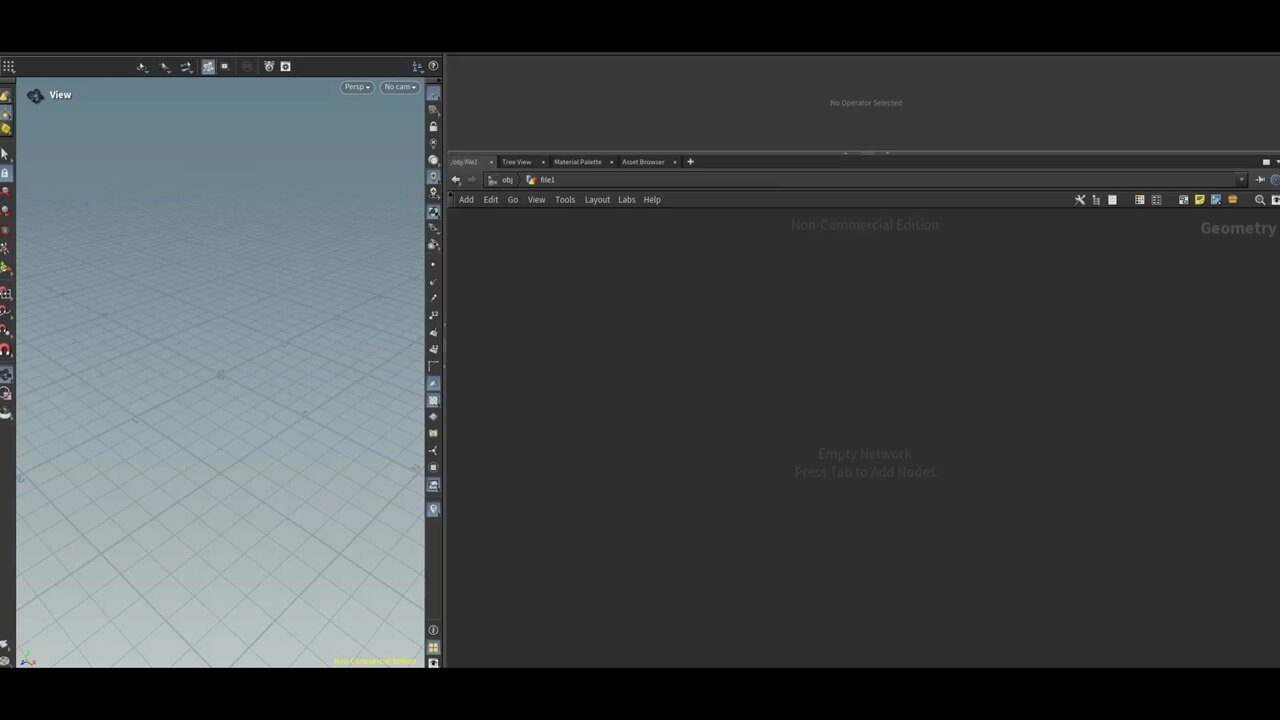Image resolution: width=1280 pixels, height=720 pixels.
Task: Open the Layout menu
Action: 597,200
